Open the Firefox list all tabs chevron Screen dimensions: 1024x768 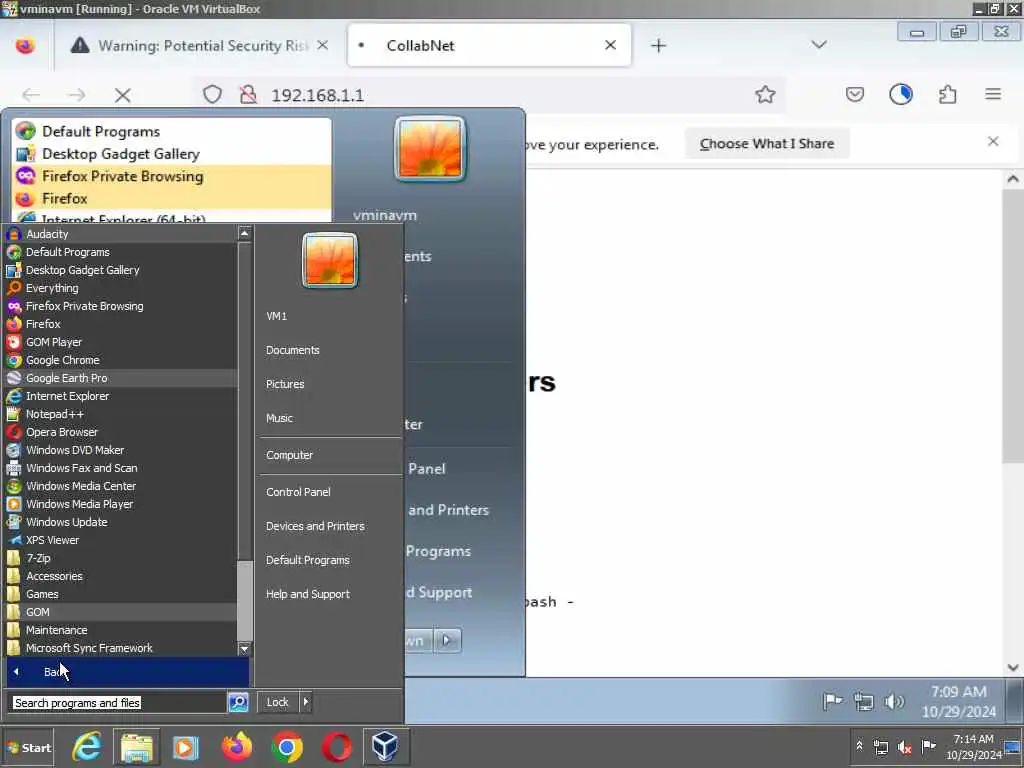(819, 45)
